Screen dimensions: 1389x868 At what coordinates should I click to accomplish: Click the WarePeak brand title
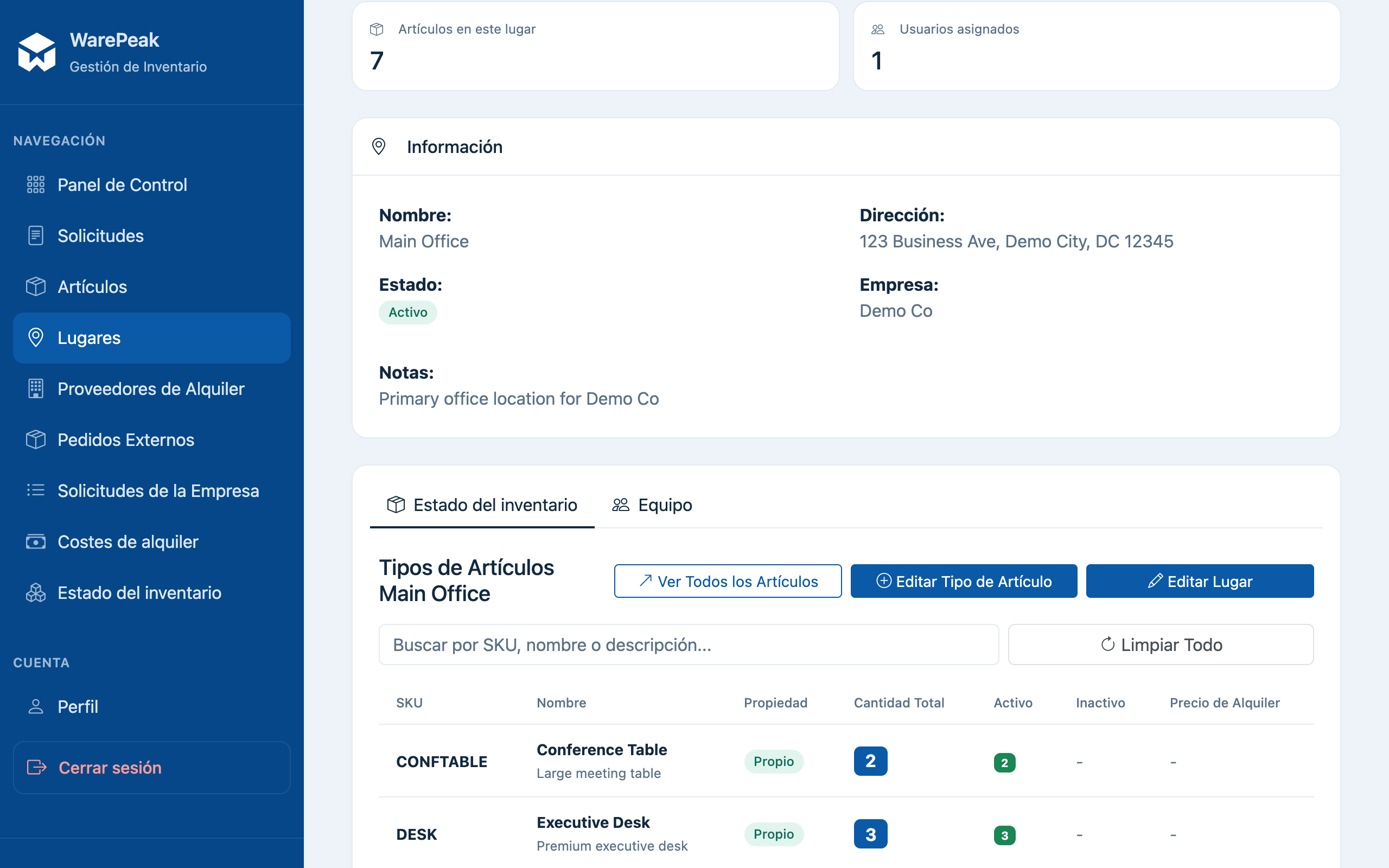114,40
